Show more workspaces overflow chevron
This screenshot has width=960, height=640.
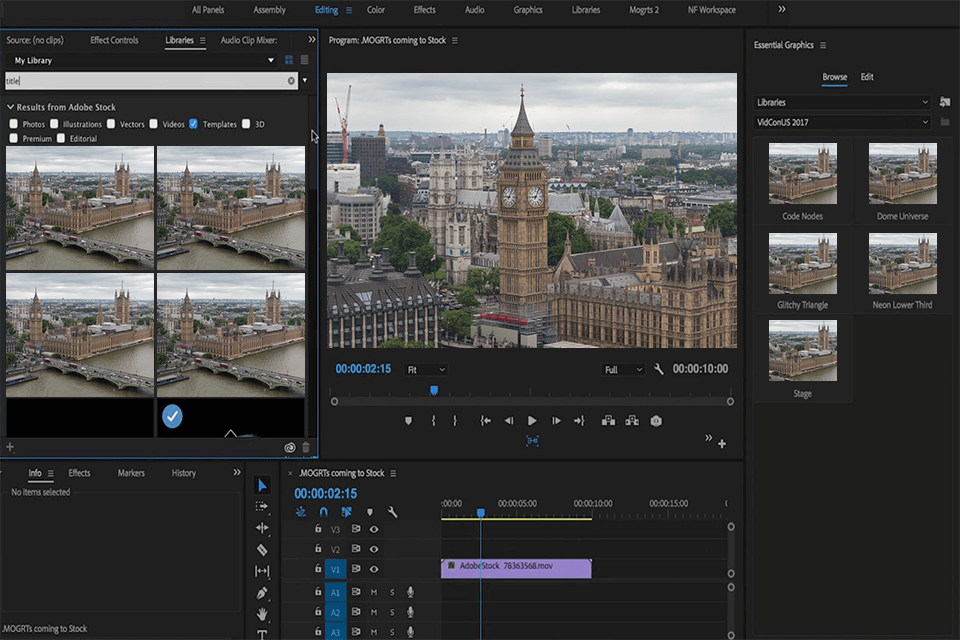coord(782,9)
